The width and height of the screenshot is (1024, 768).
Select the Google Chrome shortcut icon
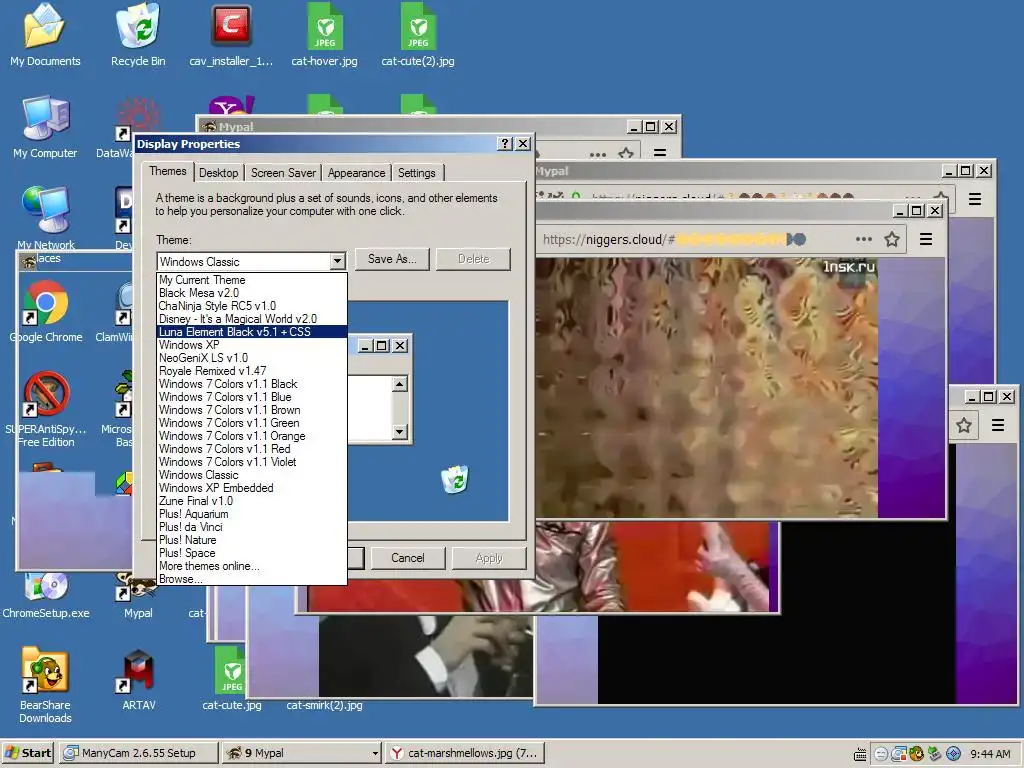click(x=46, y=312)
